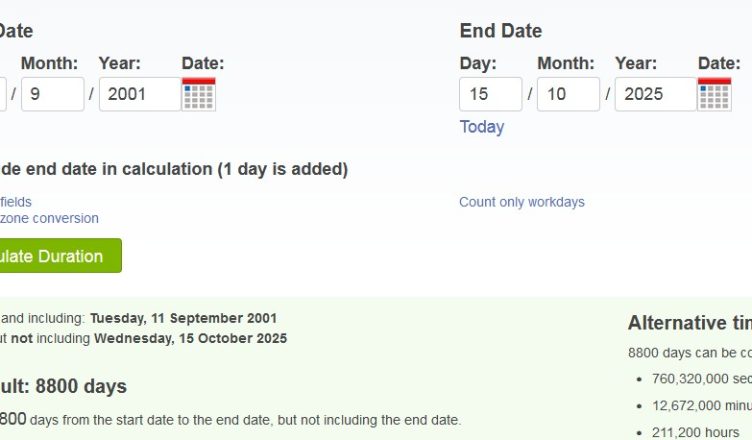The height and width of the screenshot is (440, 752).
Task: Toggle include end date in calculation label
Action: pos(174,169)
